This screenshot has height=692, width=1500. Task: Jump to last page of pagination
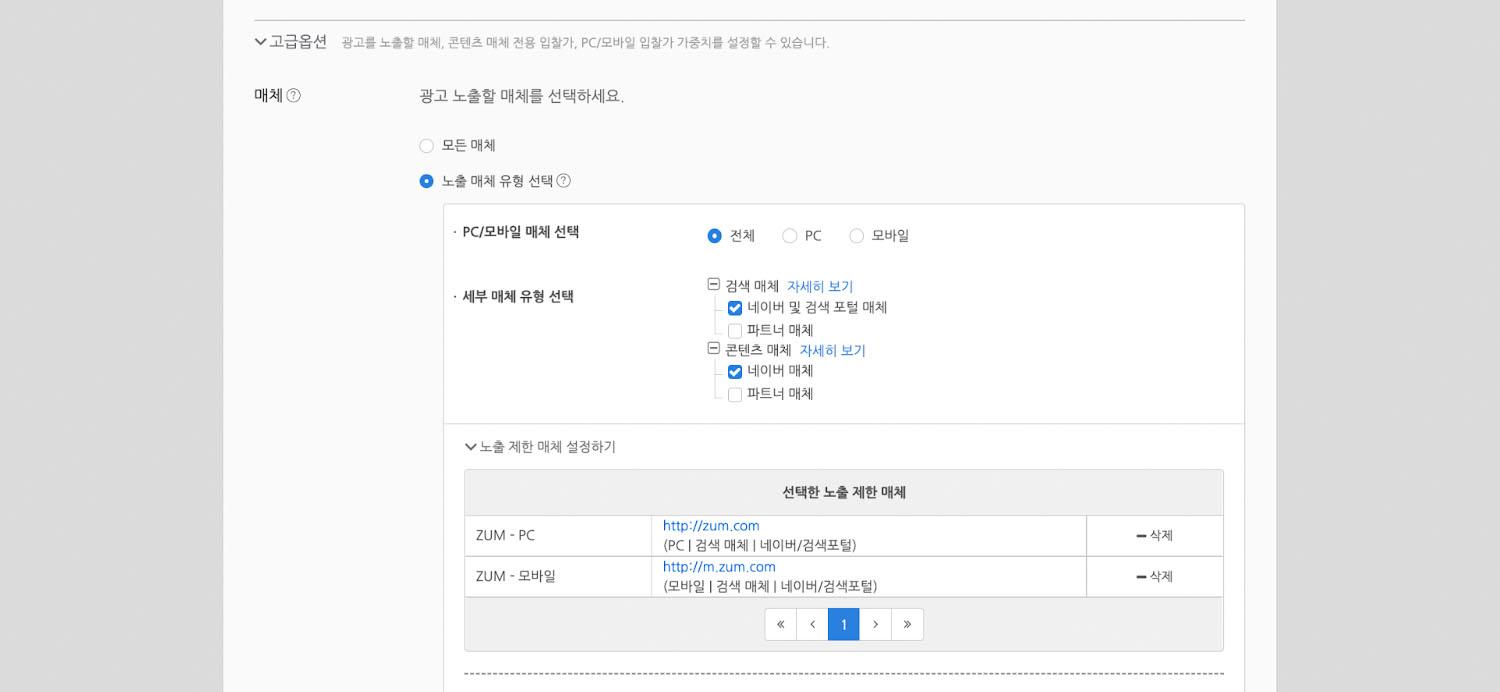click(907, 624)
